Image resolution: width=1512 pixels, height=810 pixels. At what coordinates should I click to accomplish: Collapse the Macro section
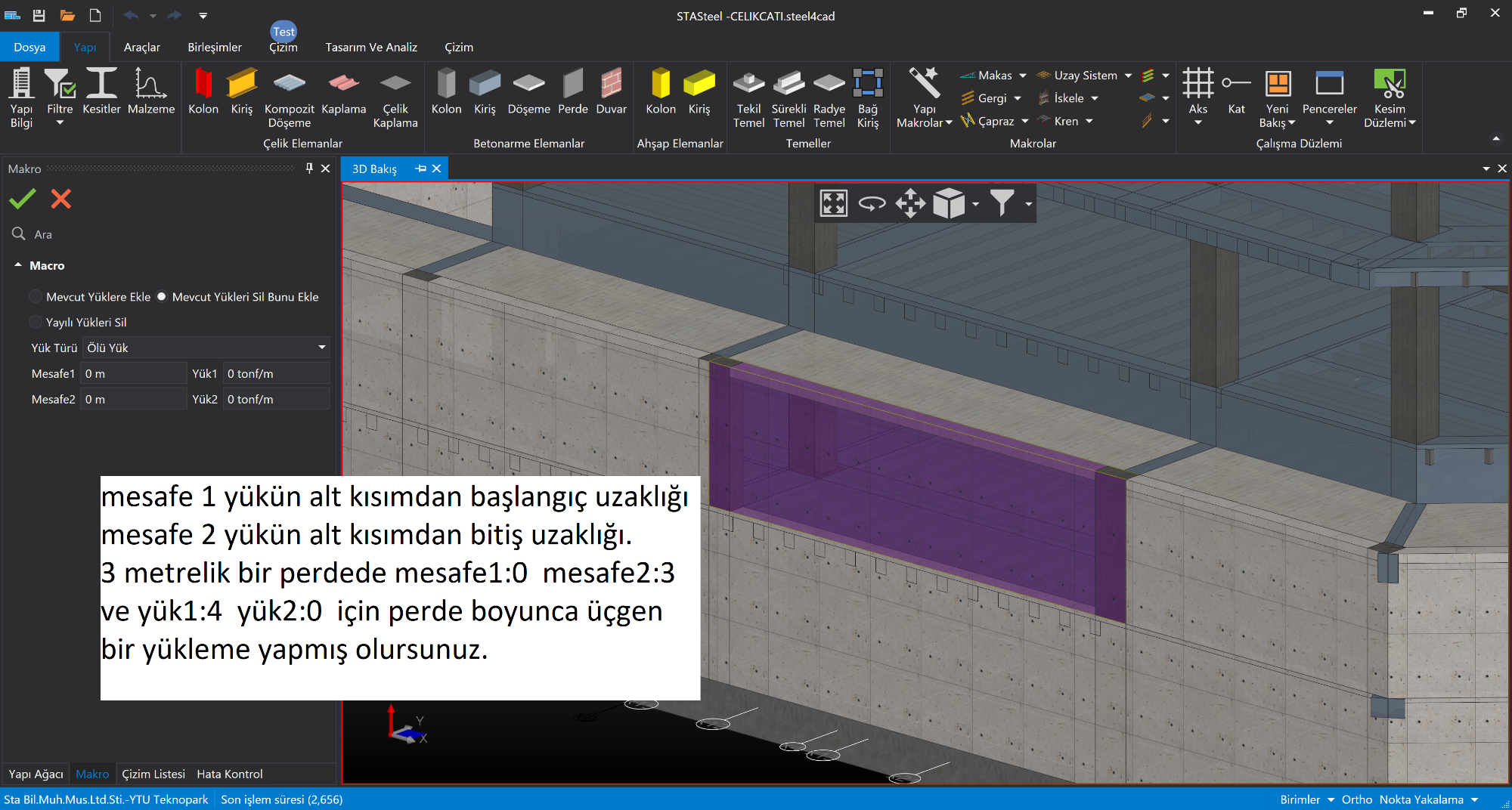18,265
